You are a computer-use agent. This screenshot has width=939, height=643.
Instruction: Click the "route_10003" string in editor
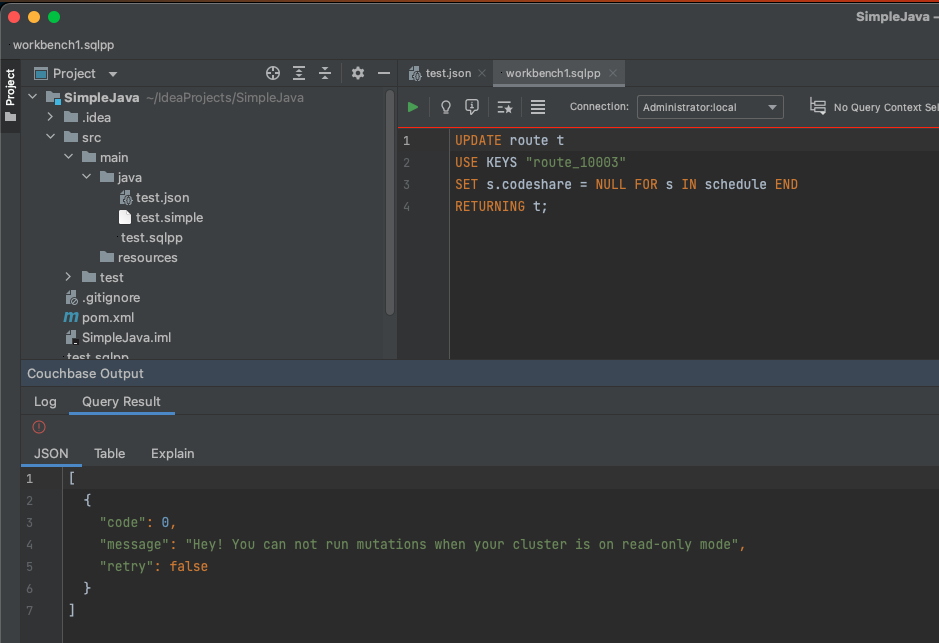coord(575,162)
